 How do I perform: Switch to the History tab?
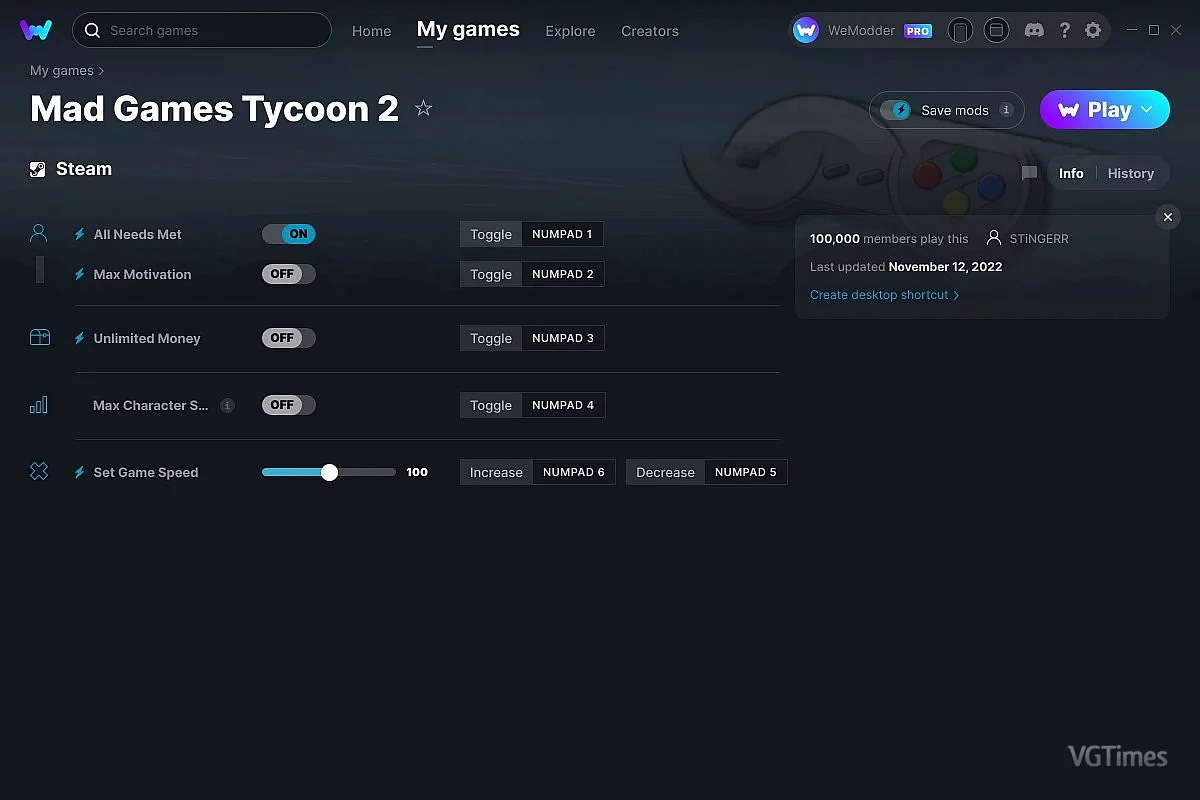[1131, 173]
